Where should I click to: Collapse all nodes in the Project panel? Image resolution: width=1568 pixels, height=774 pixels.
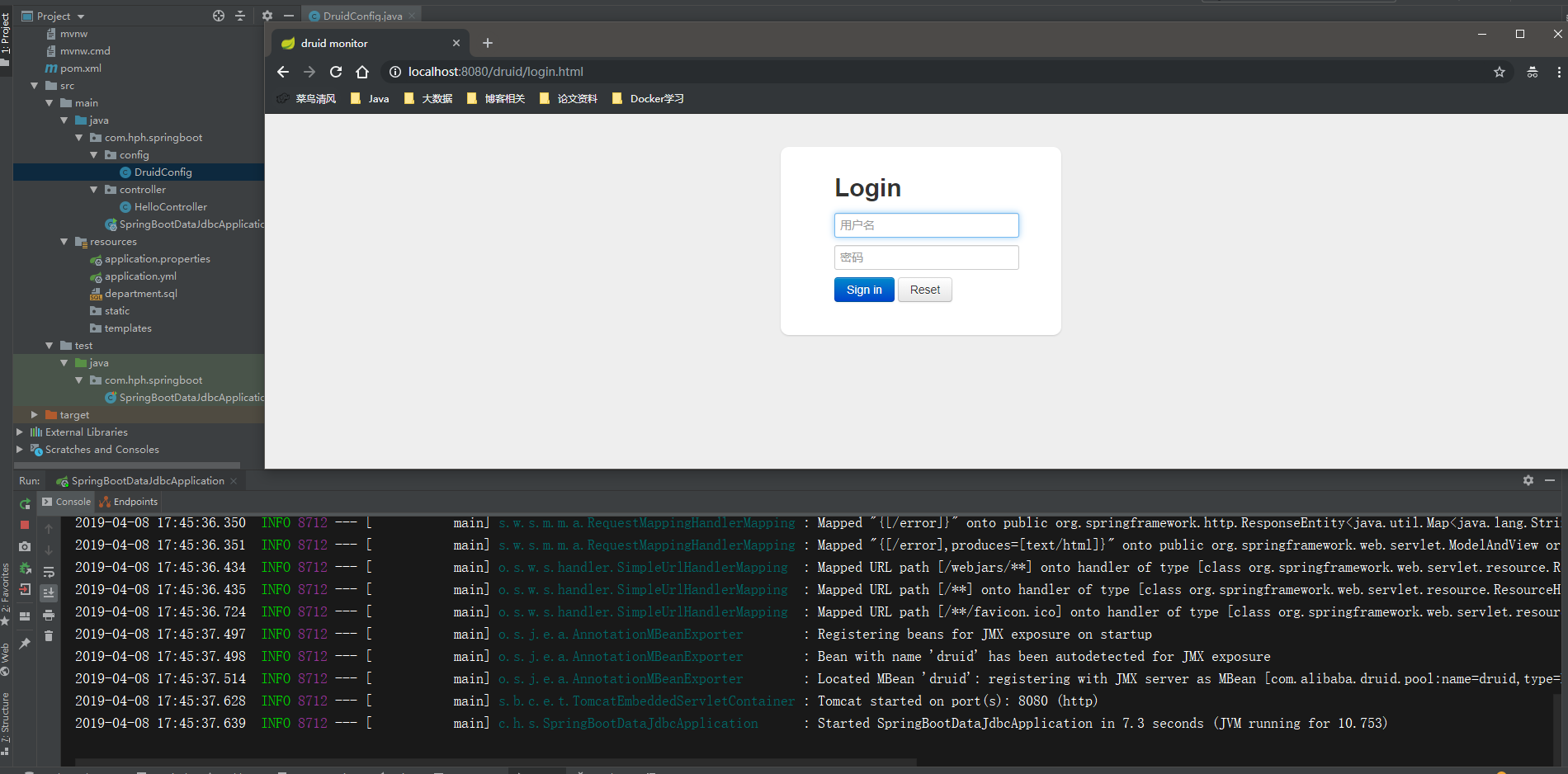240,16
